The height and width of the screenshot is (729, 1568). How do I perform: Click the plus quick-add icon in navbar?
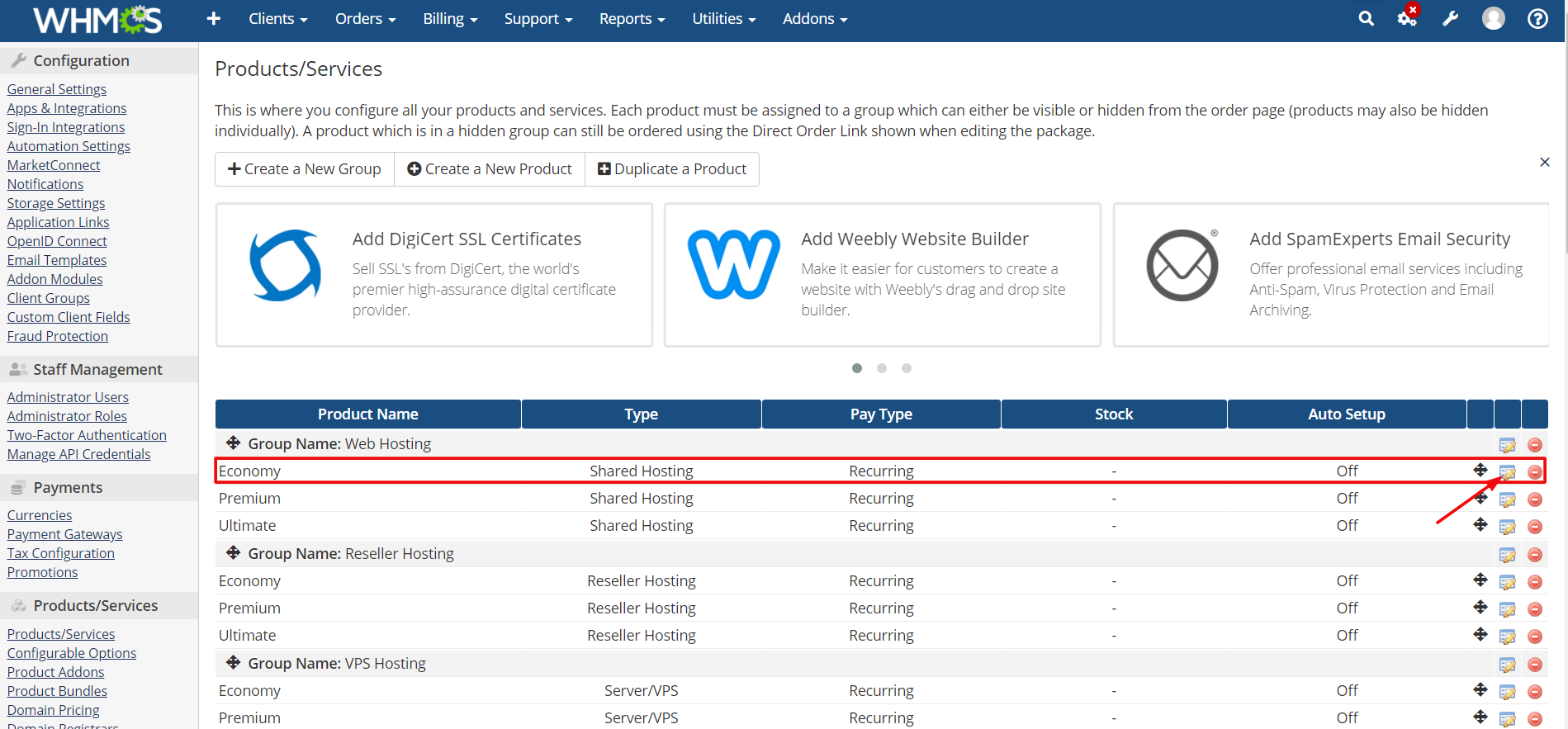[214, 19]
